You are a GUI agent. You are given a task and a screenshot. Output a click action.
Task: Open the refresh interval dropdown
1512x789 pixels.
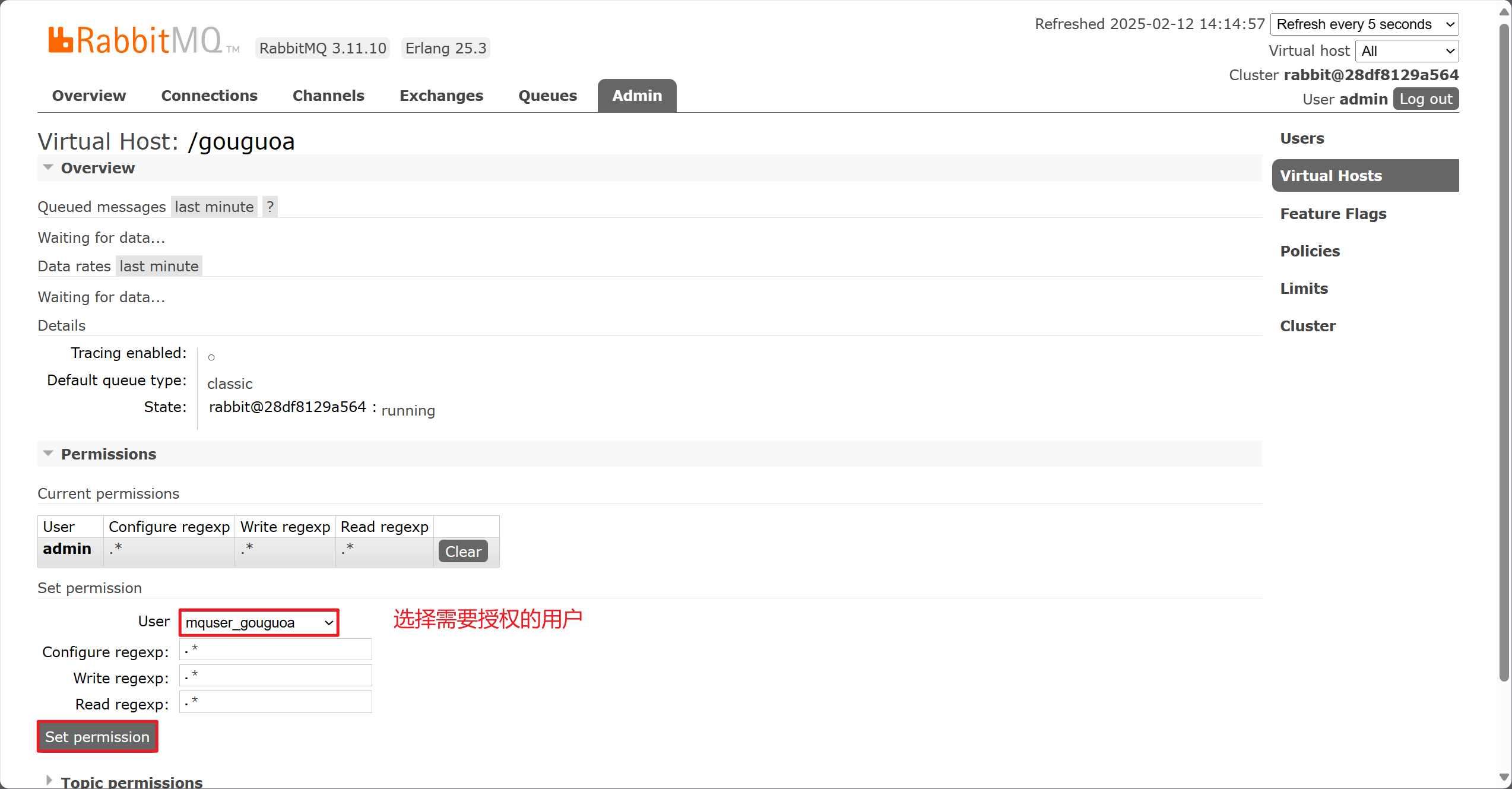point(1364,24)
